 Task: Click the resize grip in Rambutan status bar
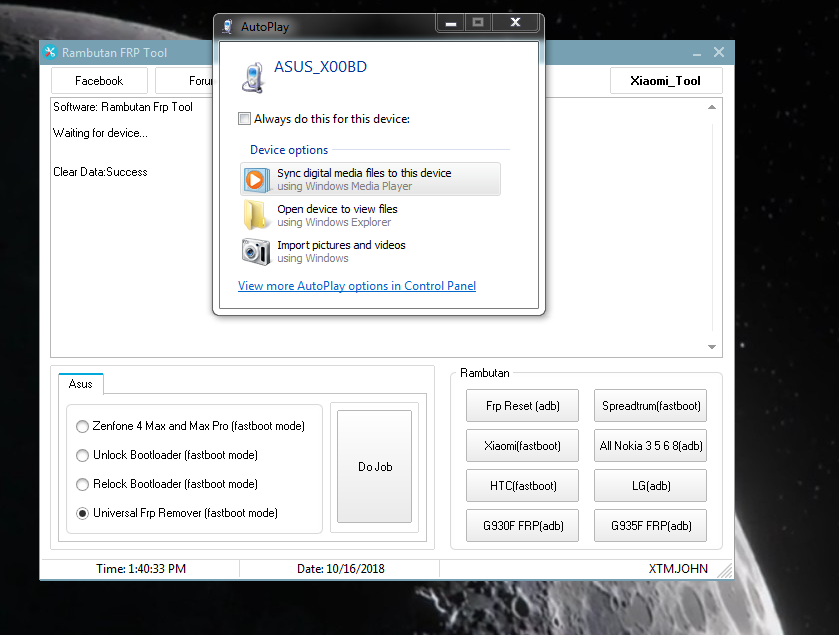tap(726, 571)
